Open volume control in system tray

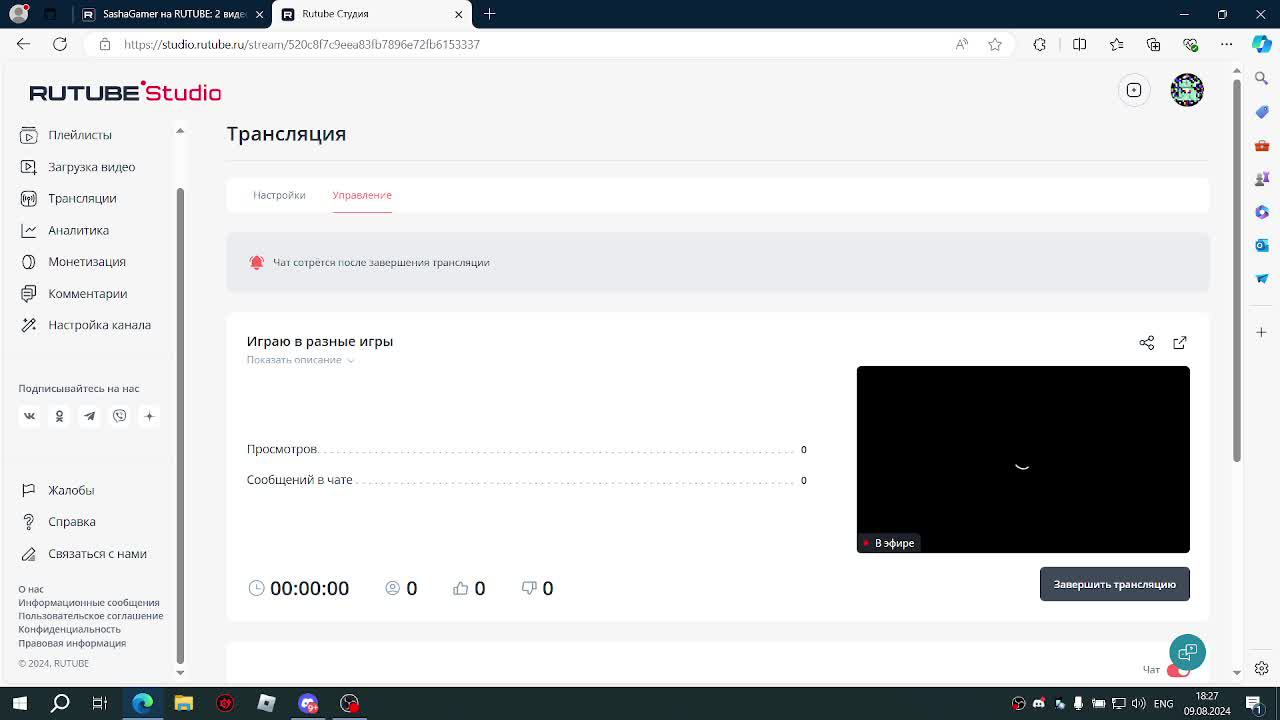point(1138,704)
